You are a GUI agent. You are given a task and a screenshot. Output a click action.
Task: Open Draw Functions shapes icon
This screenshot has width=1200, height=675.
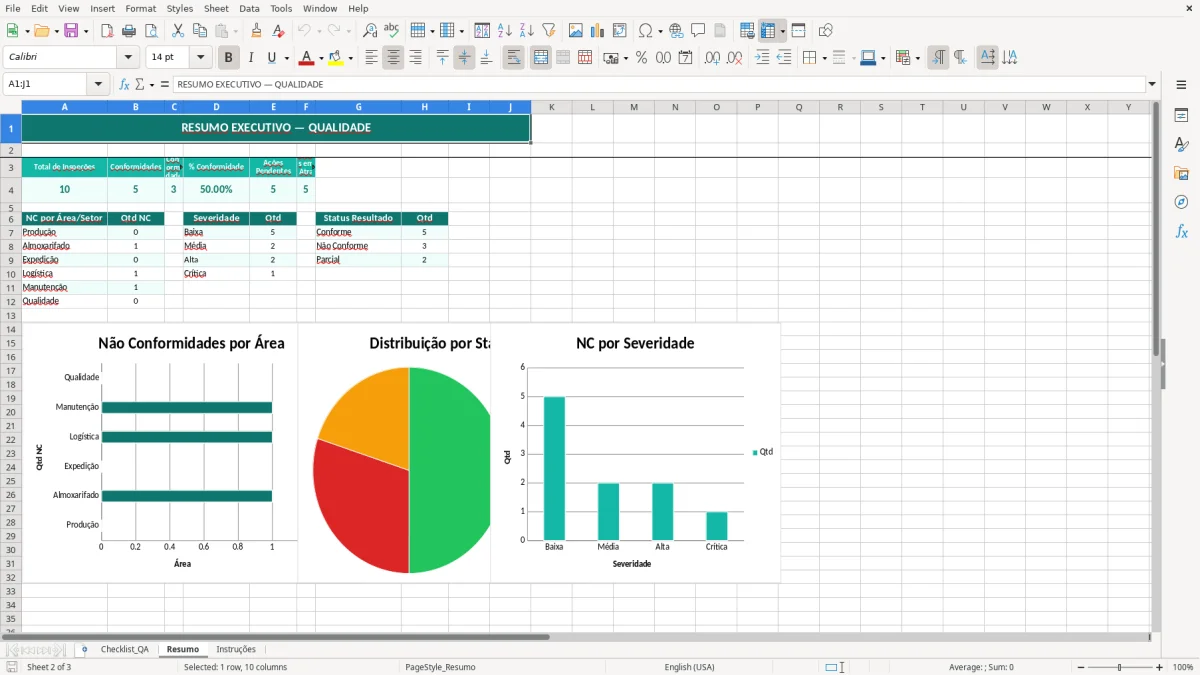tap(826, 31)
